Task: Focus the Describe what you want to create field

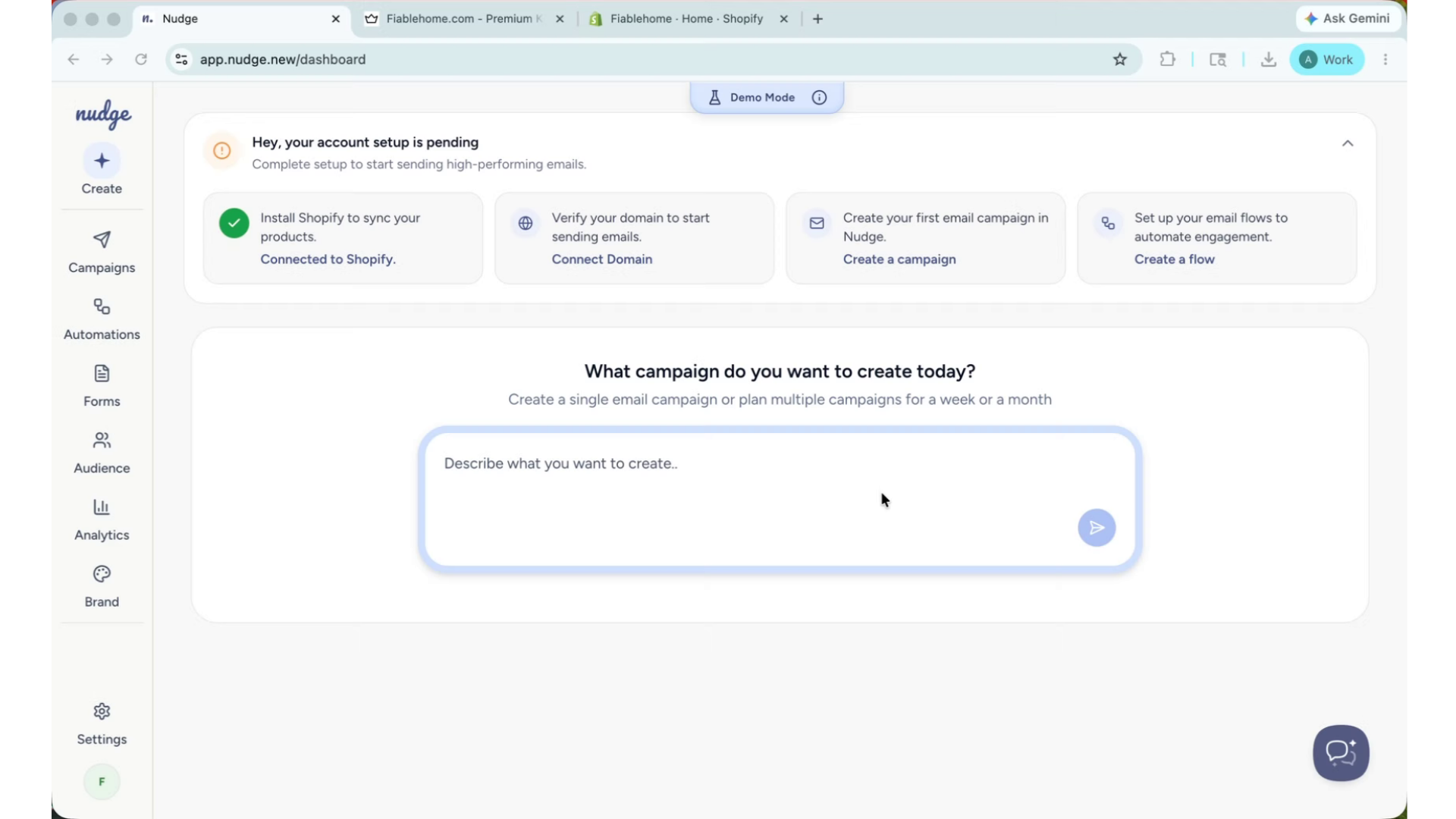Action: pyautogui.click(x=780, y=499)
